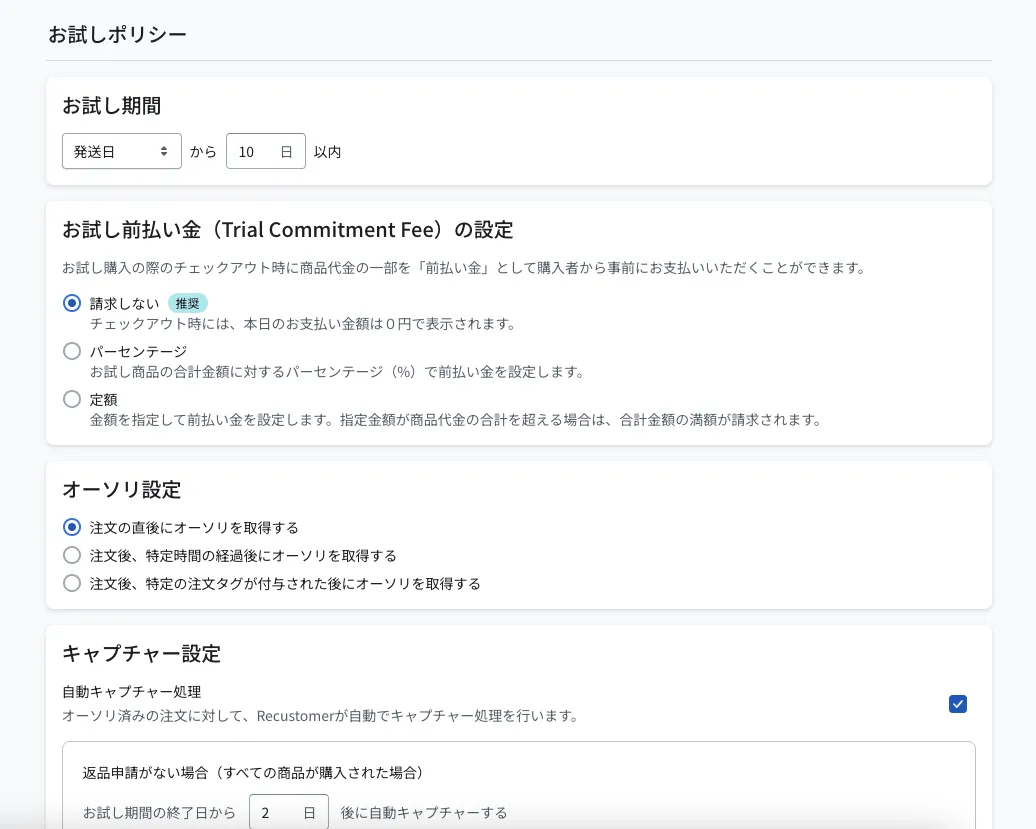The height and width of the screenshot is (829, 1036).
Task: Choose 注文の直後にオーソリを取得する
Action: pos(72,527)
